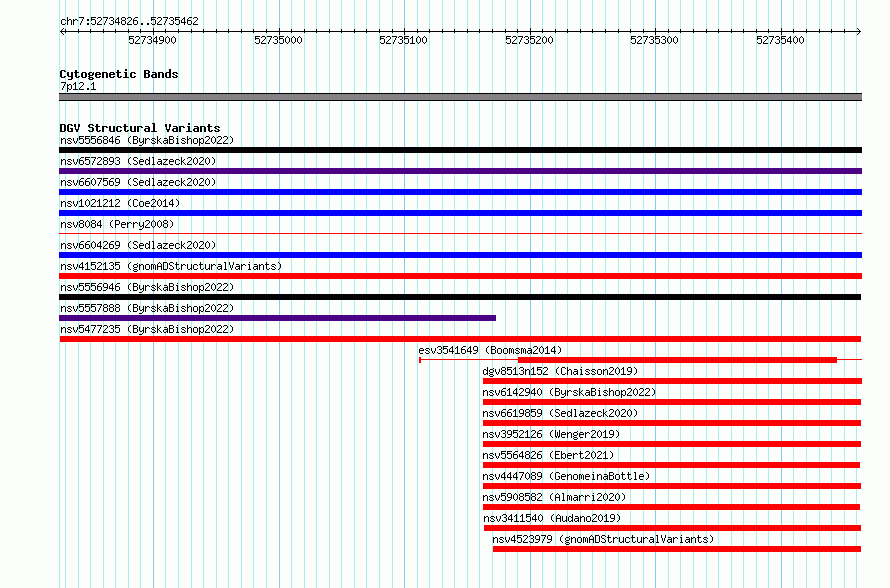Screen dimensions: 890x588
Task: Click nsv3411540 (Audano2019) label
Action: tap(552, 518)
